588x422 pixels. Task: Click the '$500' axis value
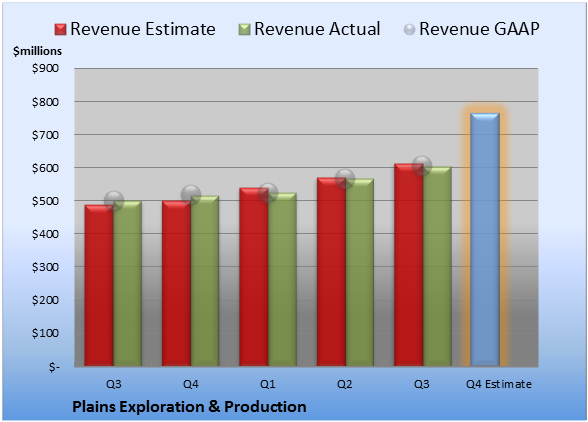coord(45,201)
